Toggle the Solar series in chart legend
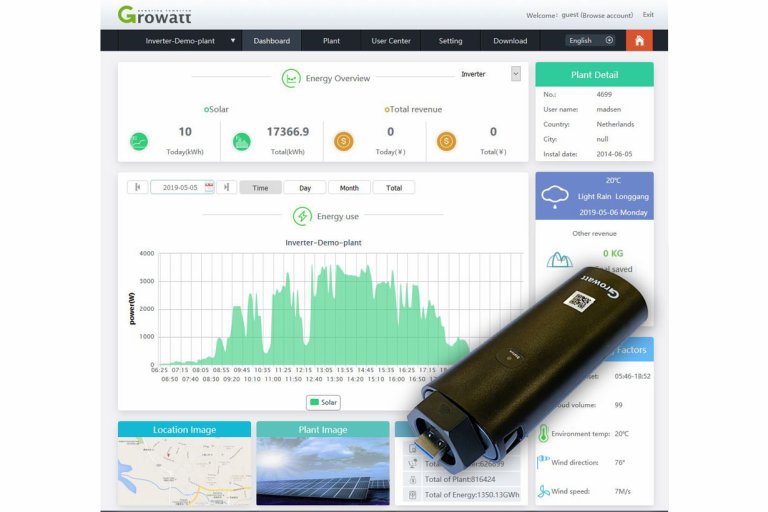768x512 pixels. tap(323, 402)
